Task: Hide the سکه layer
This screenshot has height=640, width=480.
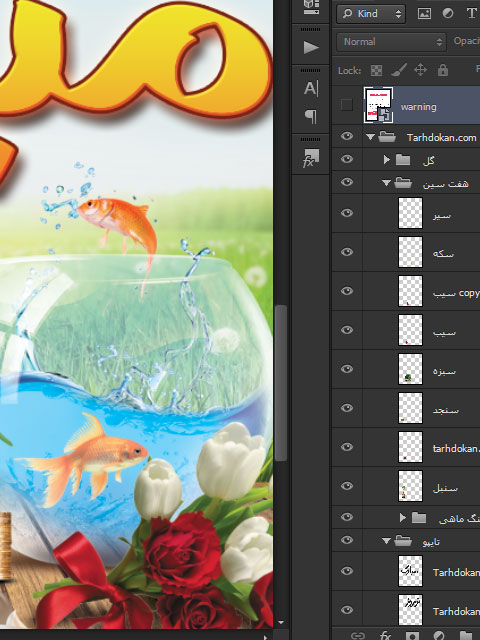Action: click(347, 252)
